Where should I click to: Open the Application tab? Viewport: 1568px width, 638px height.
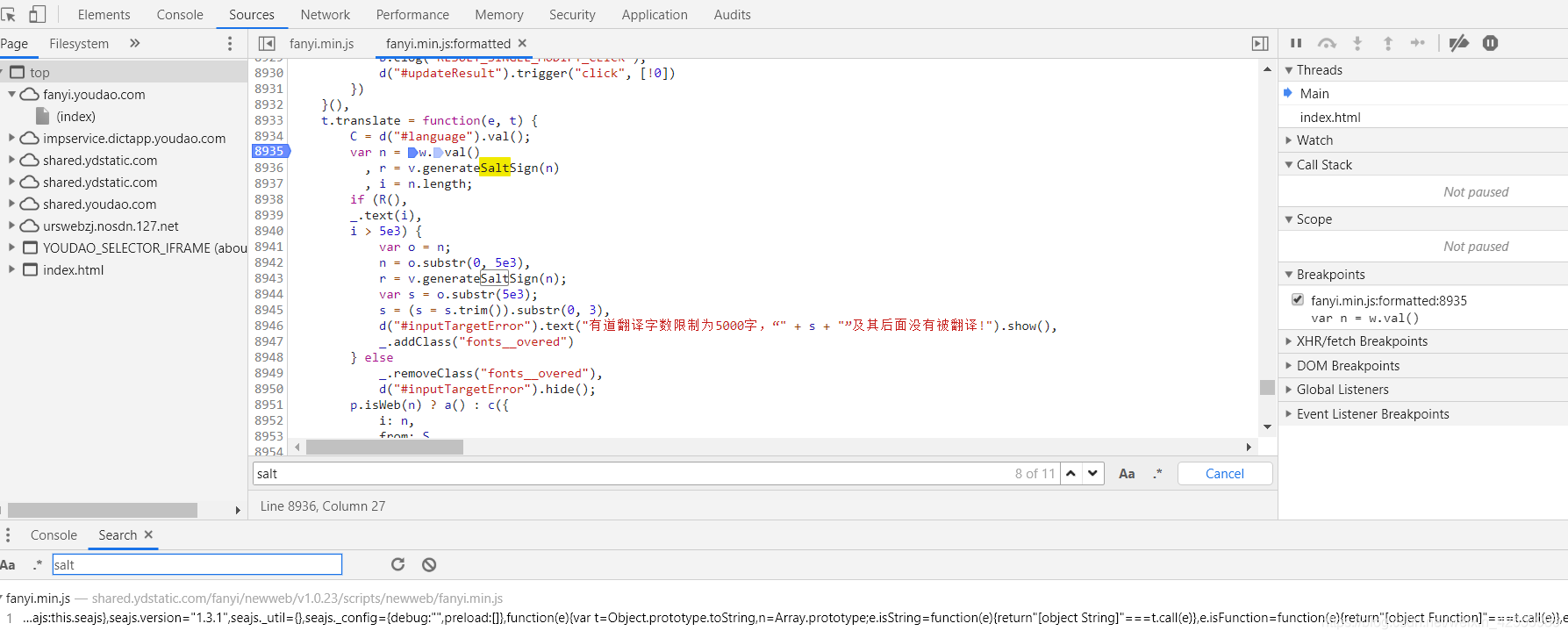point(655,15)
